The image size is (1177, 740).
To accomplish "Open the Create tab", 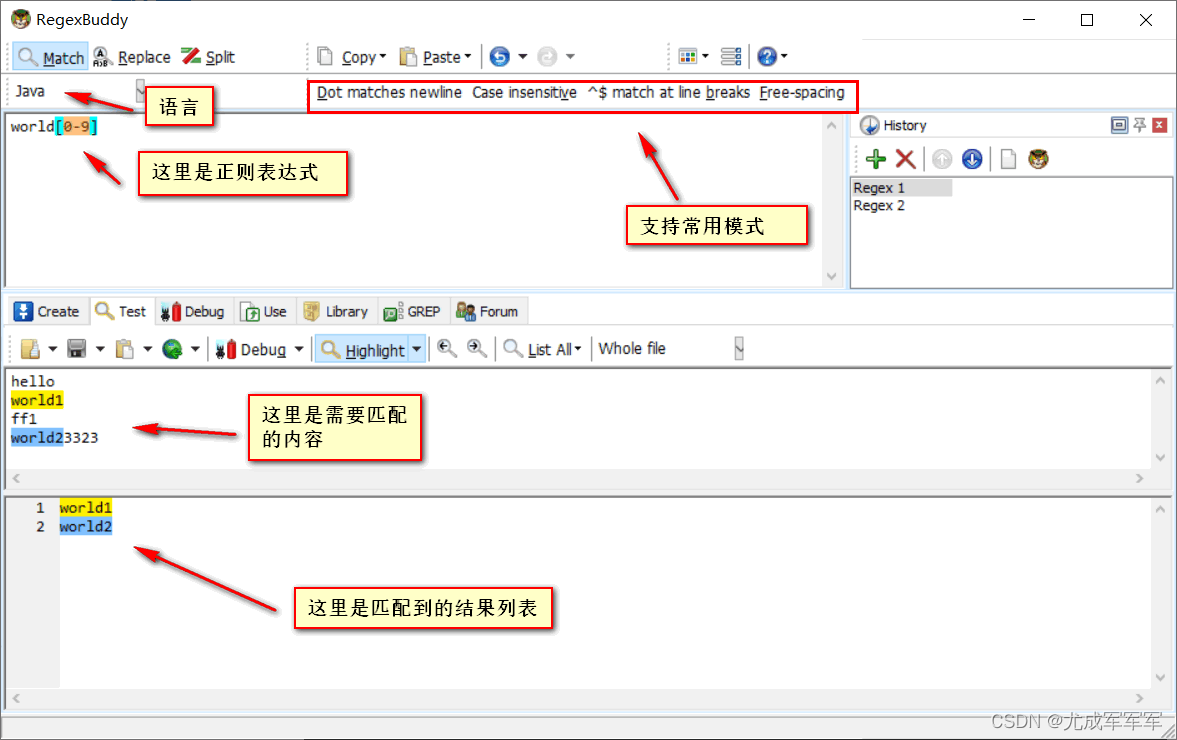I will pos(47,311).
